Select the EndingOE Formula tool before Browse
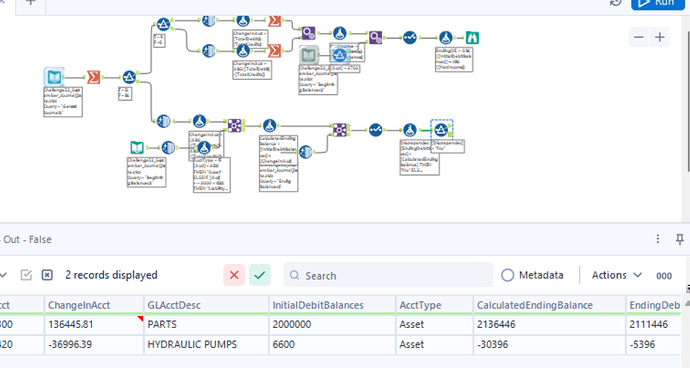The width and height of the screenshot is (690, 368). [446, 37]
